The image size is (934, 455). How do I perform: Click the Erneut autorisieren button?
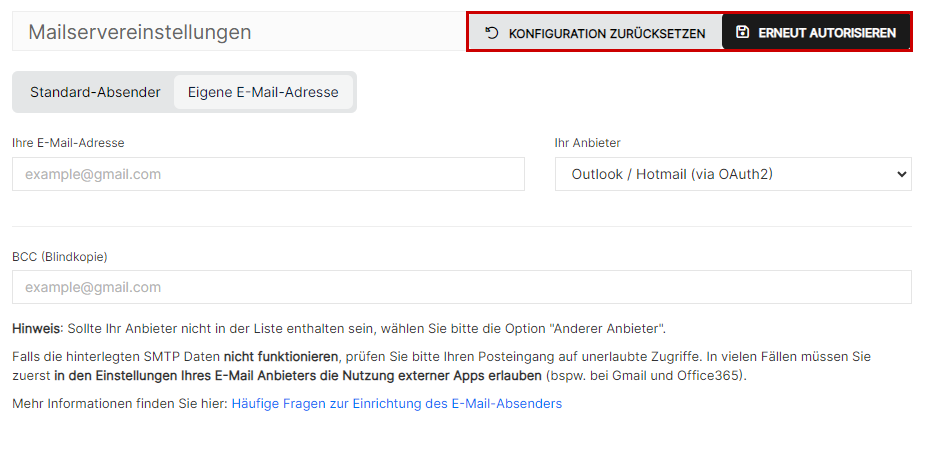point(815,32)
